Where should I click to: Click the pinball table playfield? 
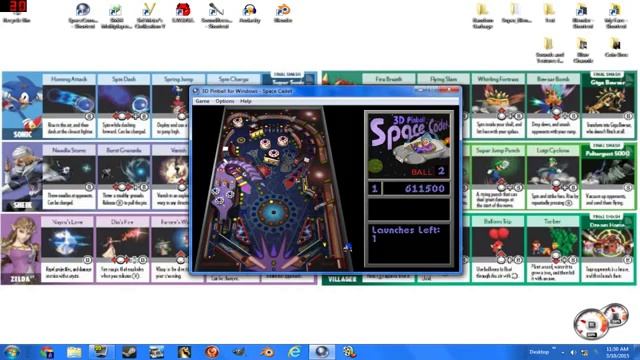pos(273,188)
